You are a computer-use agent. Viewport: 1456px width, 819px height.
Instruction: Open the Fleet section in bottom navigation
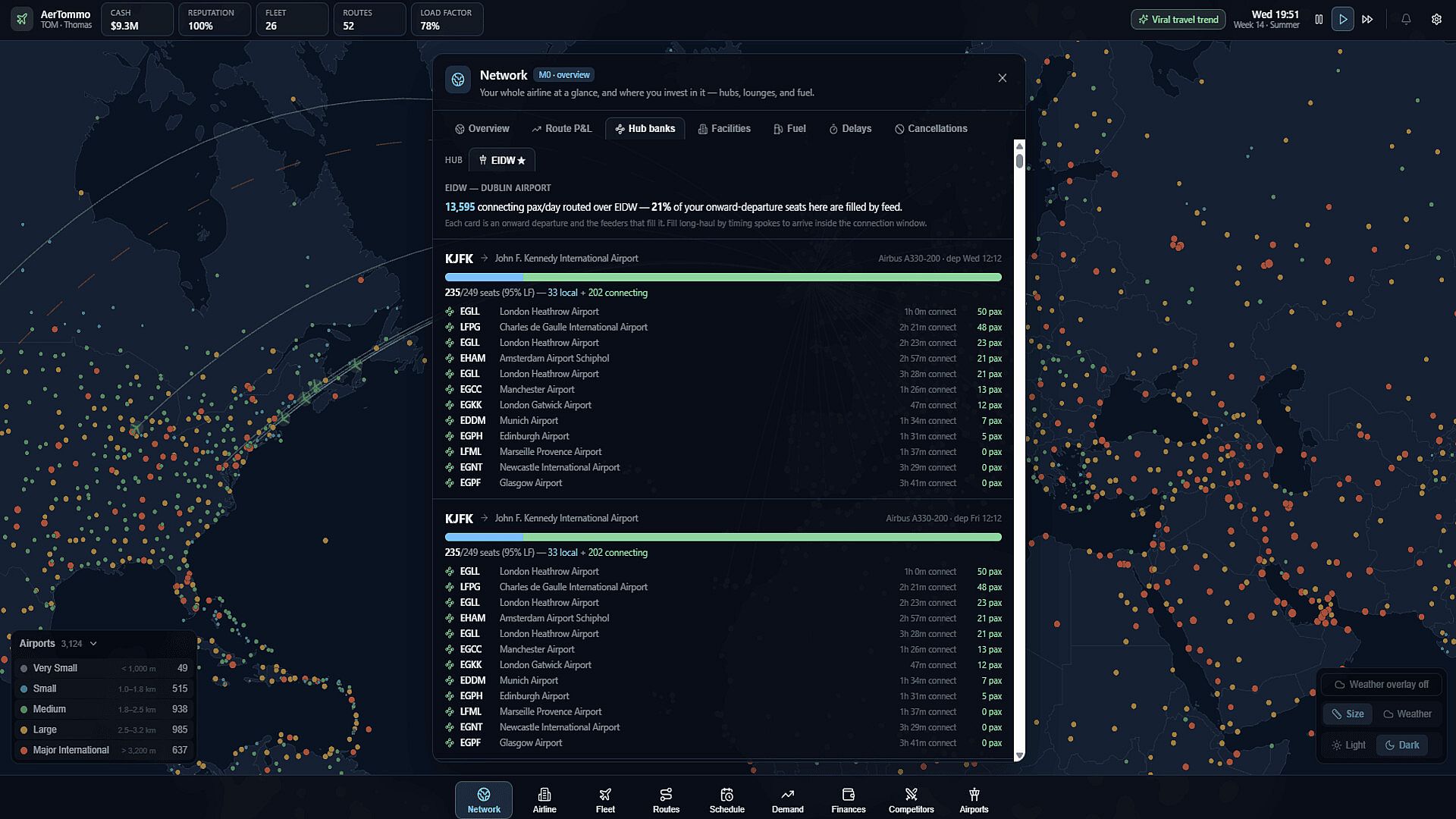tap(605, 800)
